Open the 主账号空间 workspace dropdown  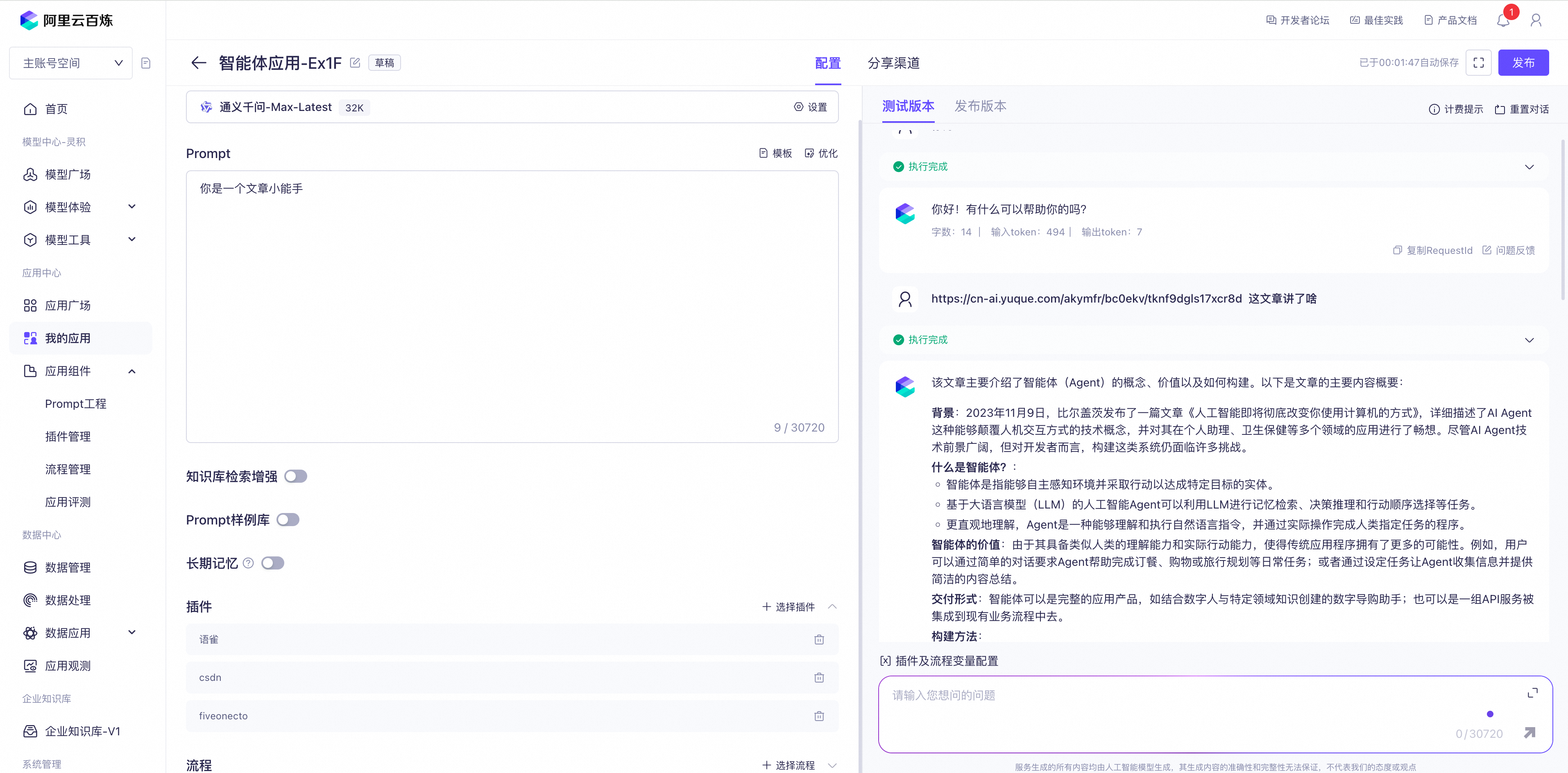click(71, 63)
